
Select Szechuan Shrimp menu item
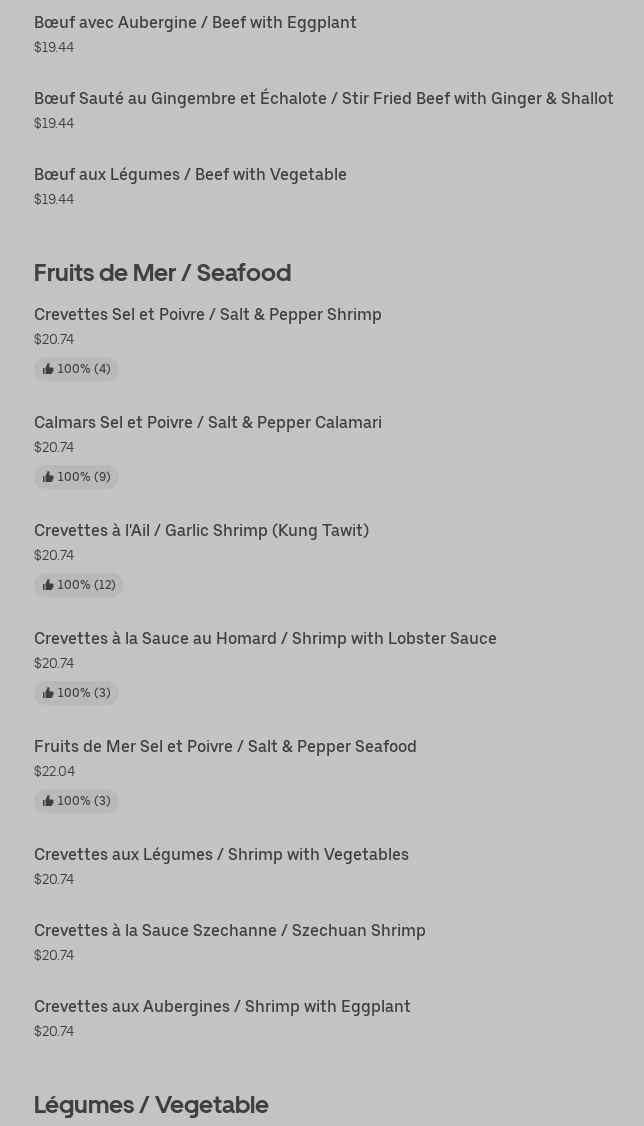[x=229, y=930]
